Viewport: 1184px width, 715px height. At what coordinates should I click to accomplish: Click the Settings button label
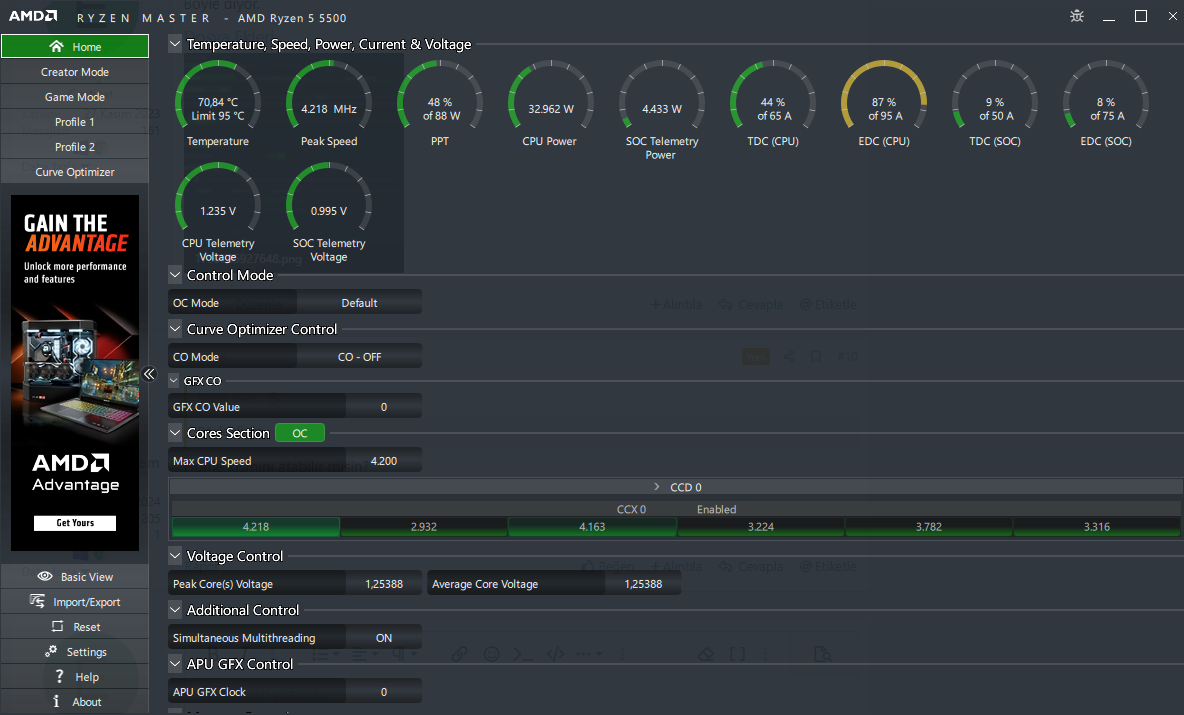87,652
